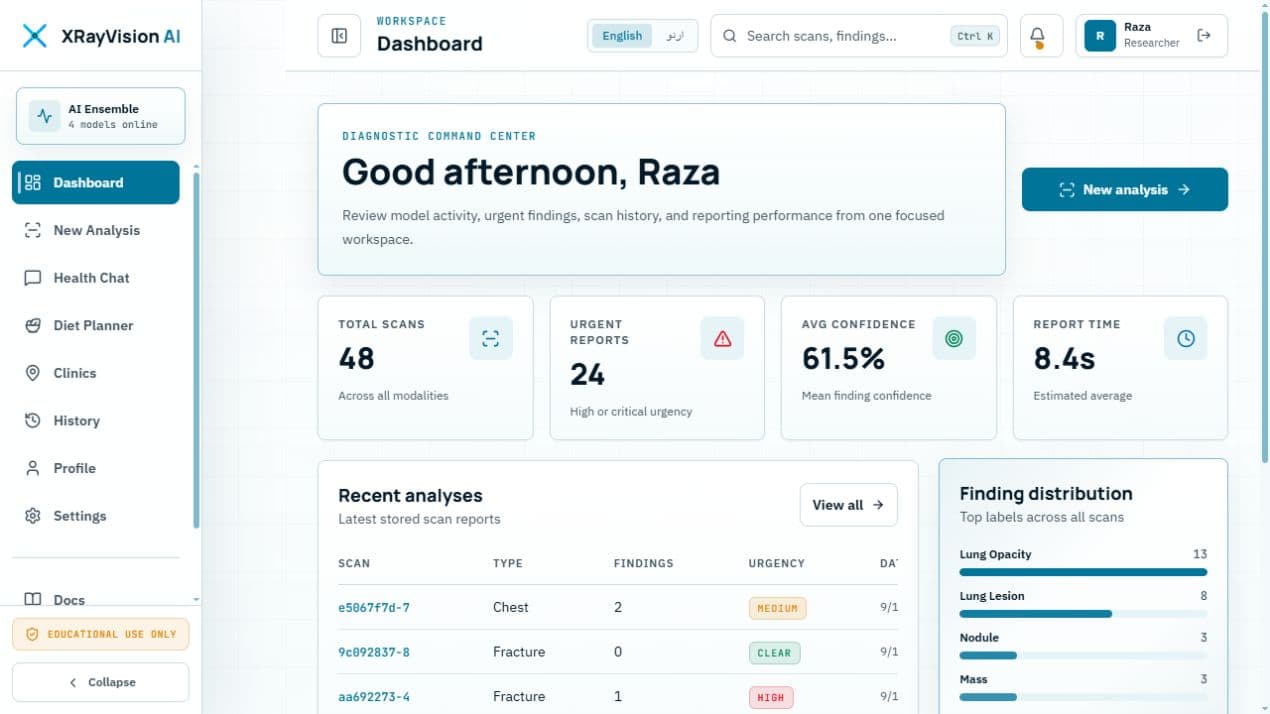Switch language to Urdu

[x=675, y=36]
